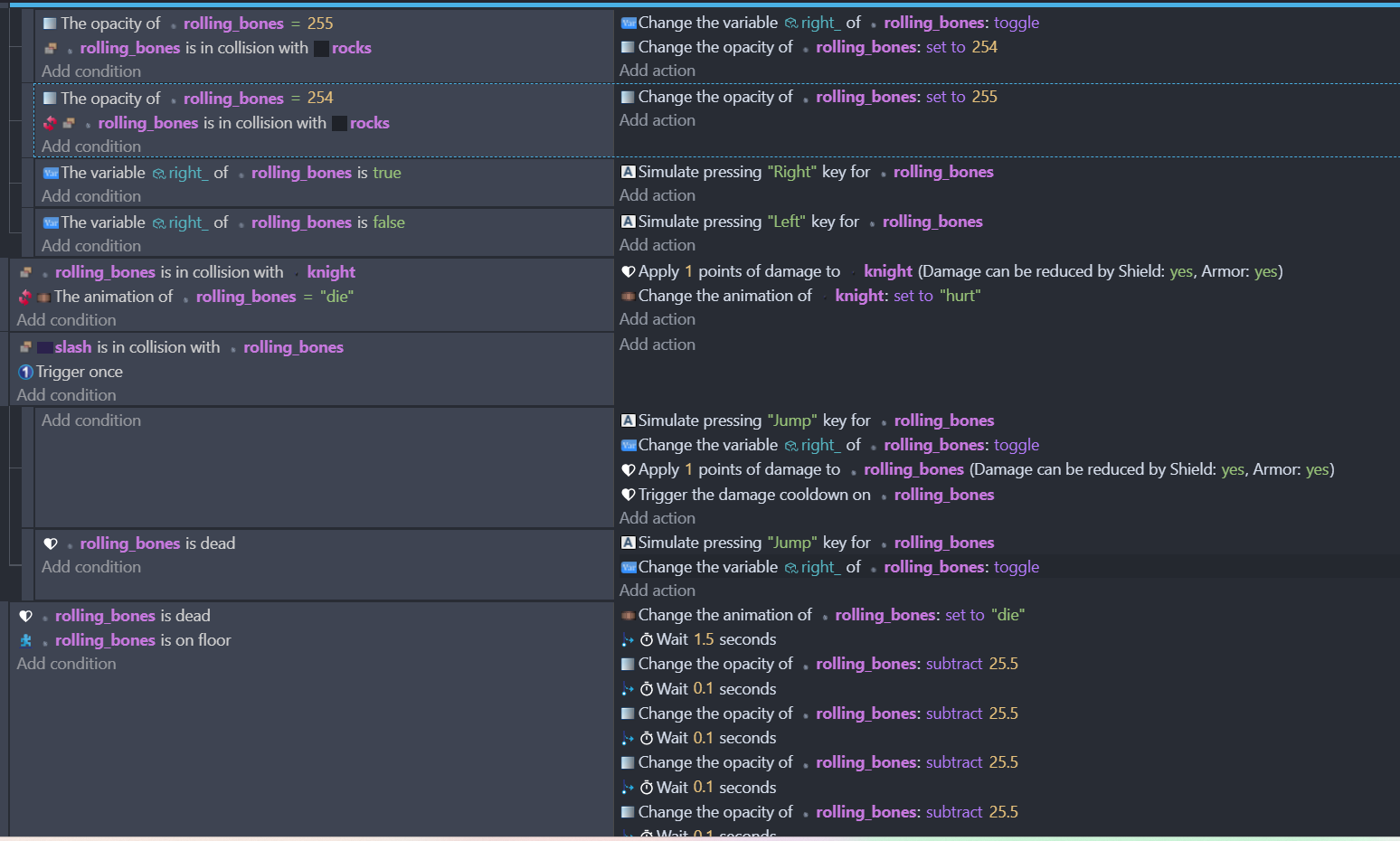
Task: Click the opacity icon beside the "= 255" condition
Action: [x=50, y=24]
